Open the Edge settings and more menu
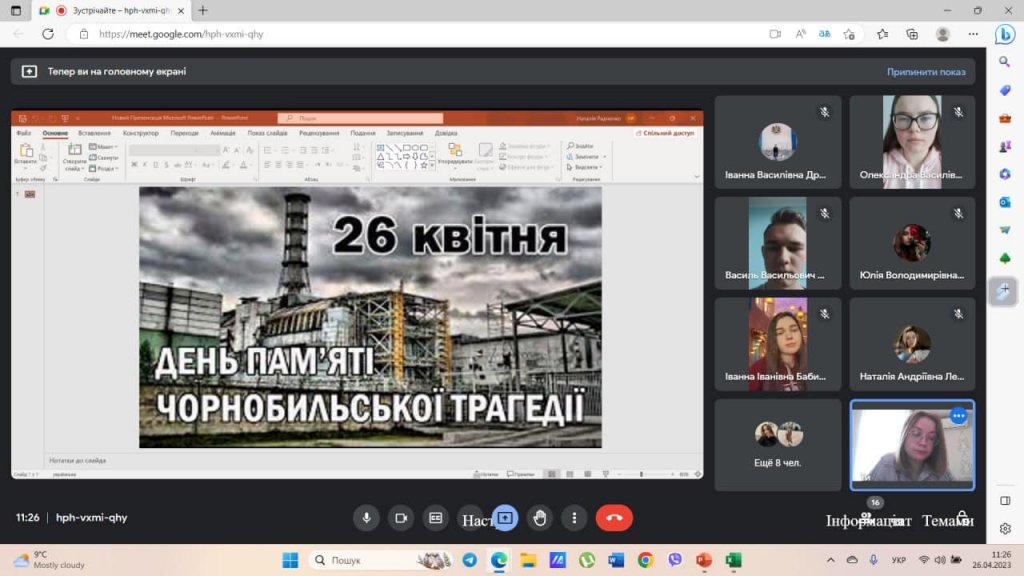 (x=974, y=34)
